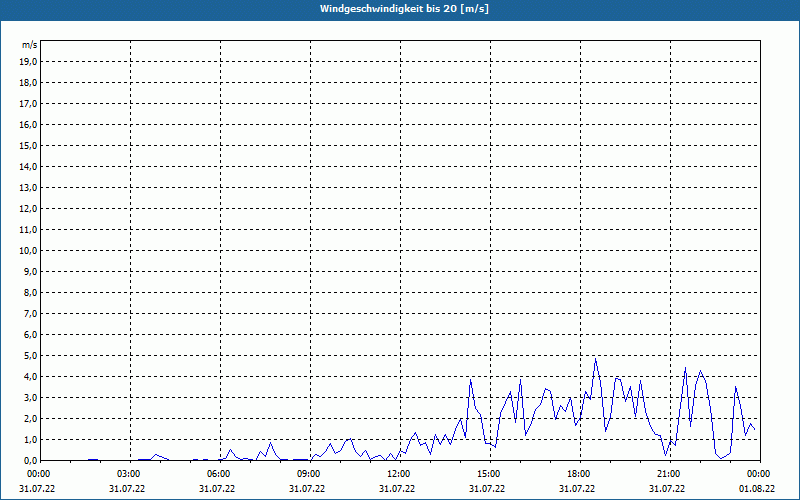This screenshot has width=800, height=500.
Task: Click the chart title 'Windgeschwindigkeit bis 20 [m/s]'
Action: [x=404, y=9]
